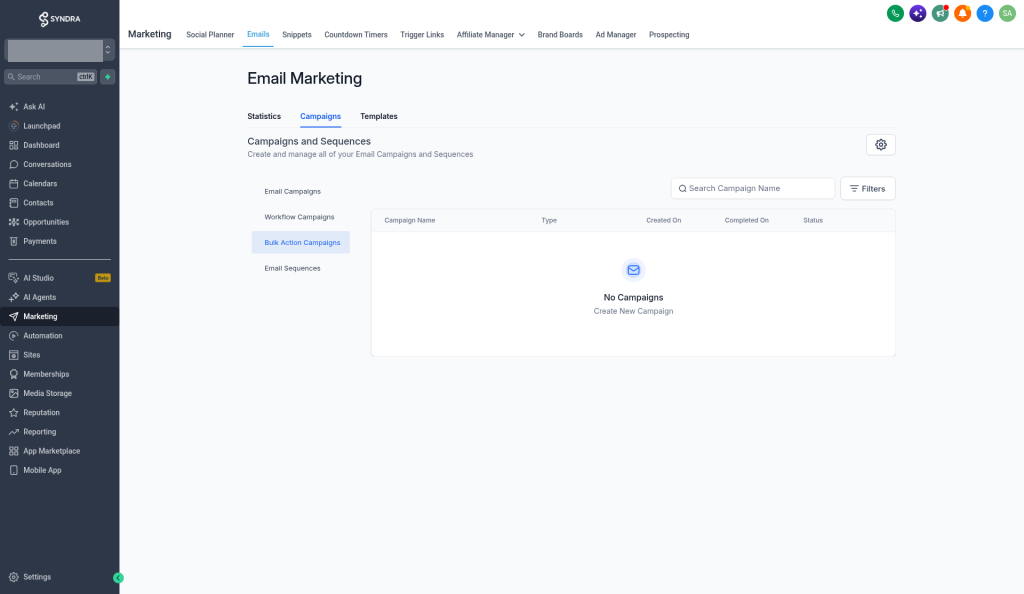This screenshot has height=594, width=1024.
Task: Go to Prospecting tab
Action: 669,35
